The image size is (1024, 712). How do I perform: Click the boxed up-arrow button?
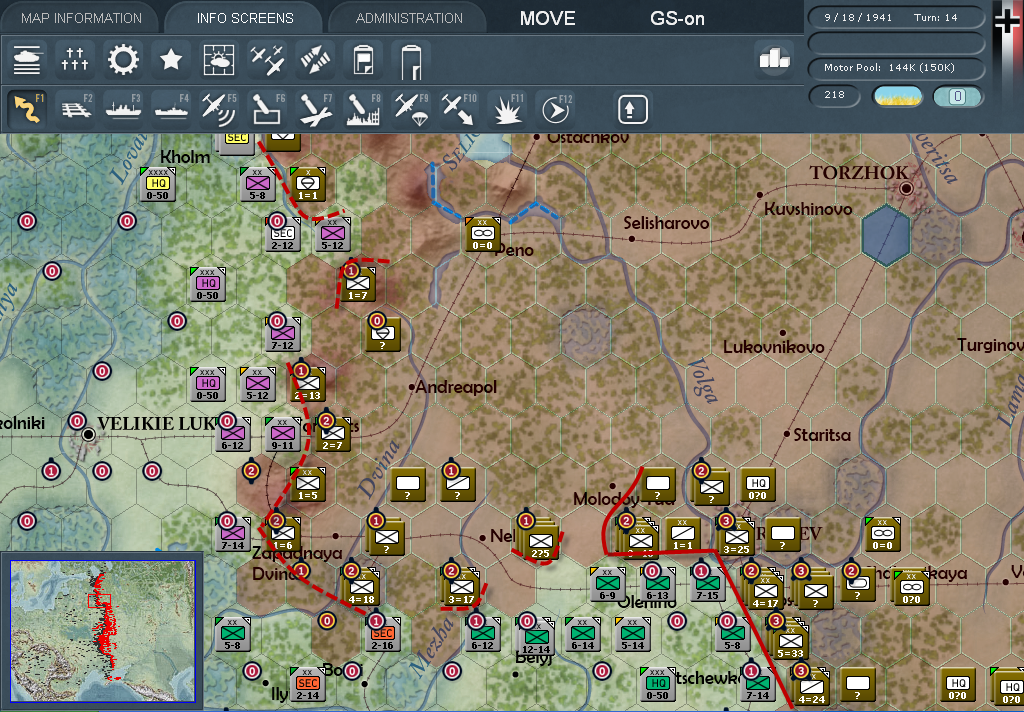click(x=632, y=109)
